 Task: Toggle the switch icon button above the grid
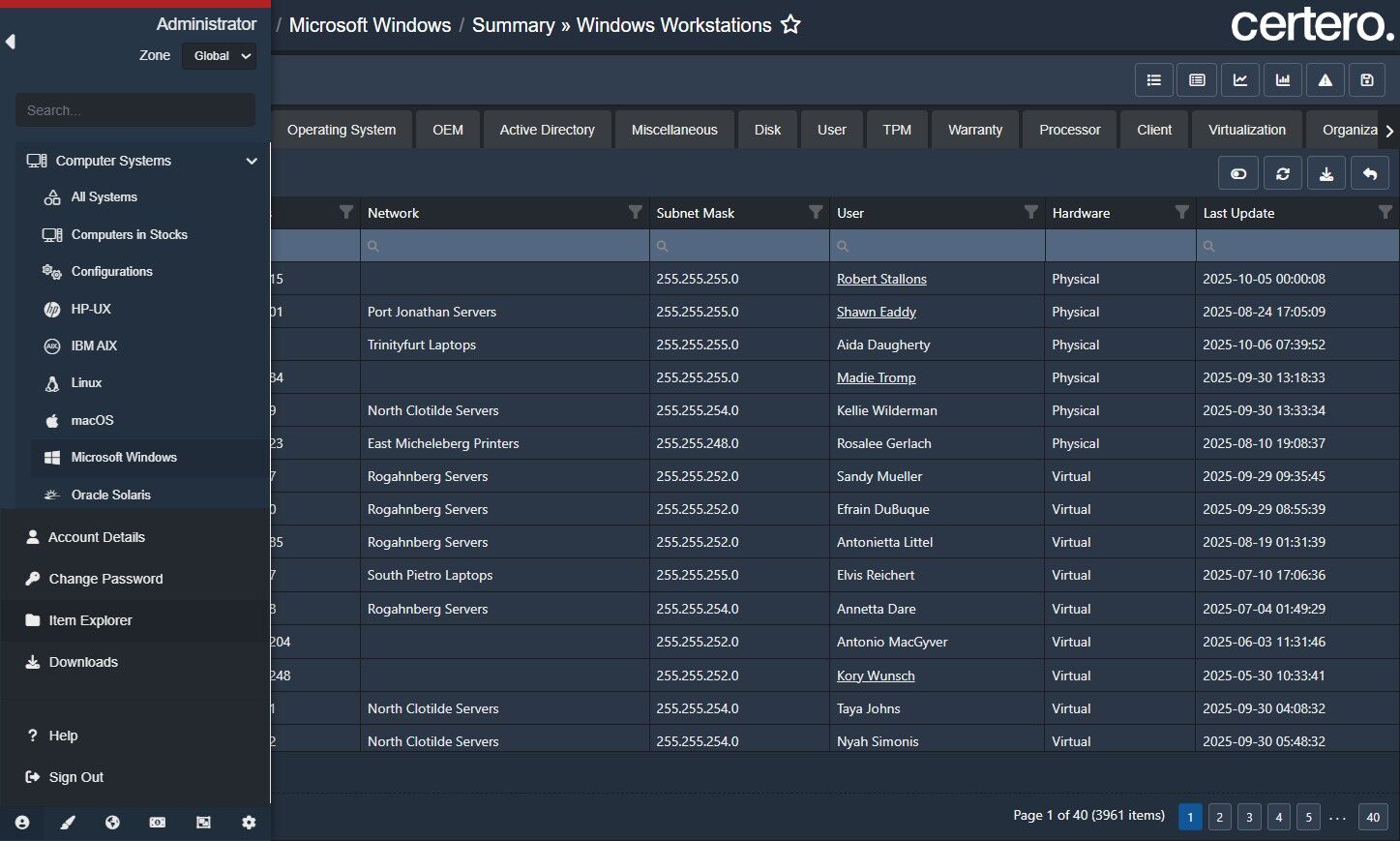click(x=1237, y=173)
